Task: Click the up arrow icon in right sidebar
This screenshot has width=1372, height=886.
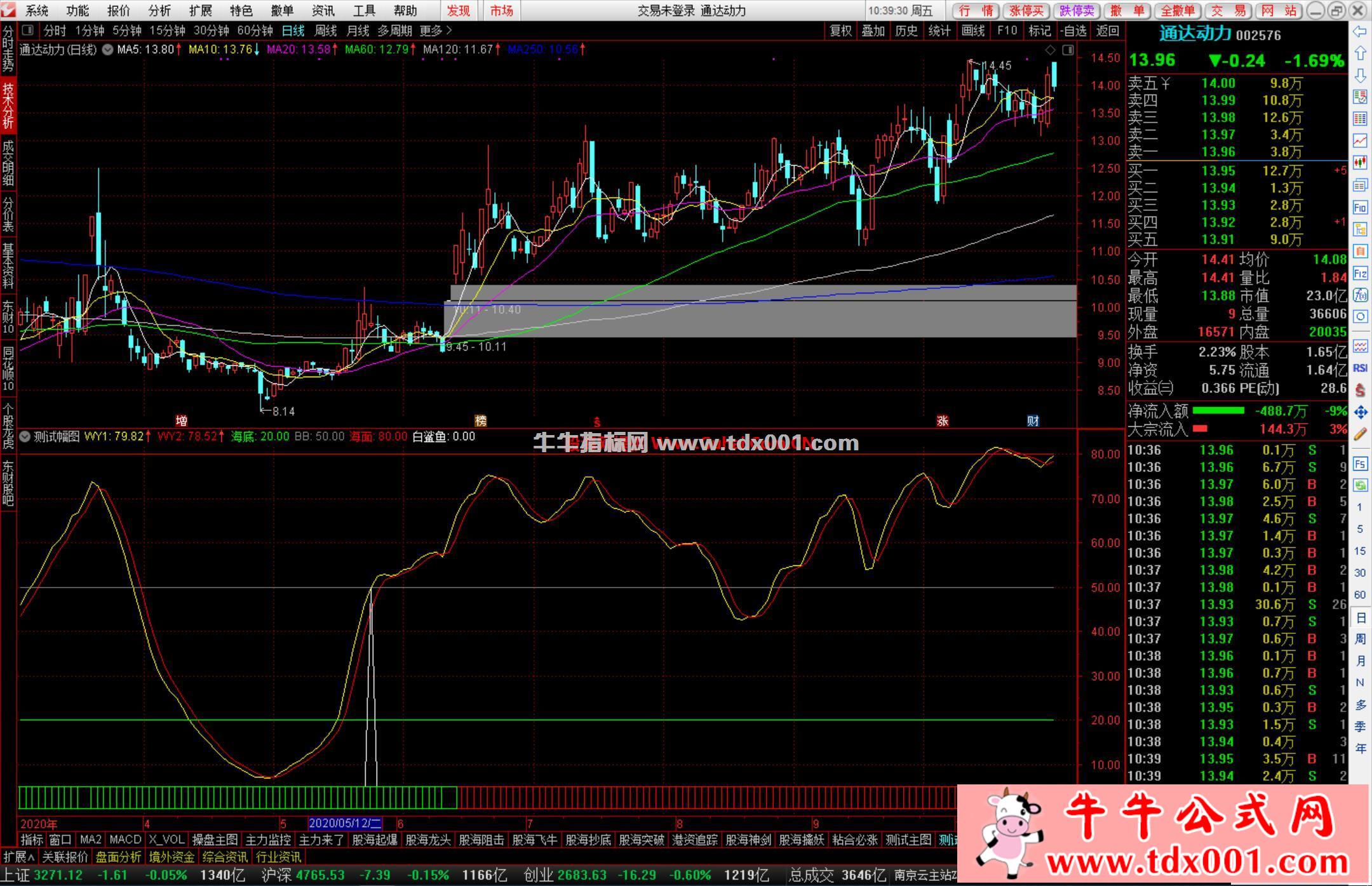Action: [x=1360, y=53]
